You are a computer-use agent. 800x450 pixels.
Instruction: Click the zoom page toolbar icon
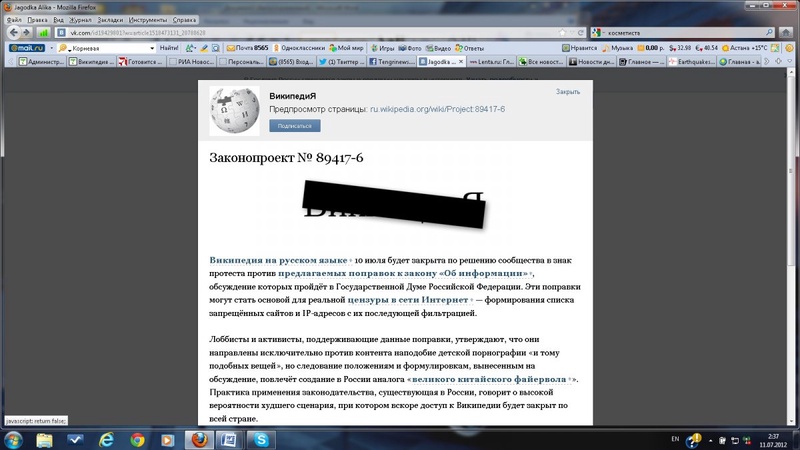[216, 48]
